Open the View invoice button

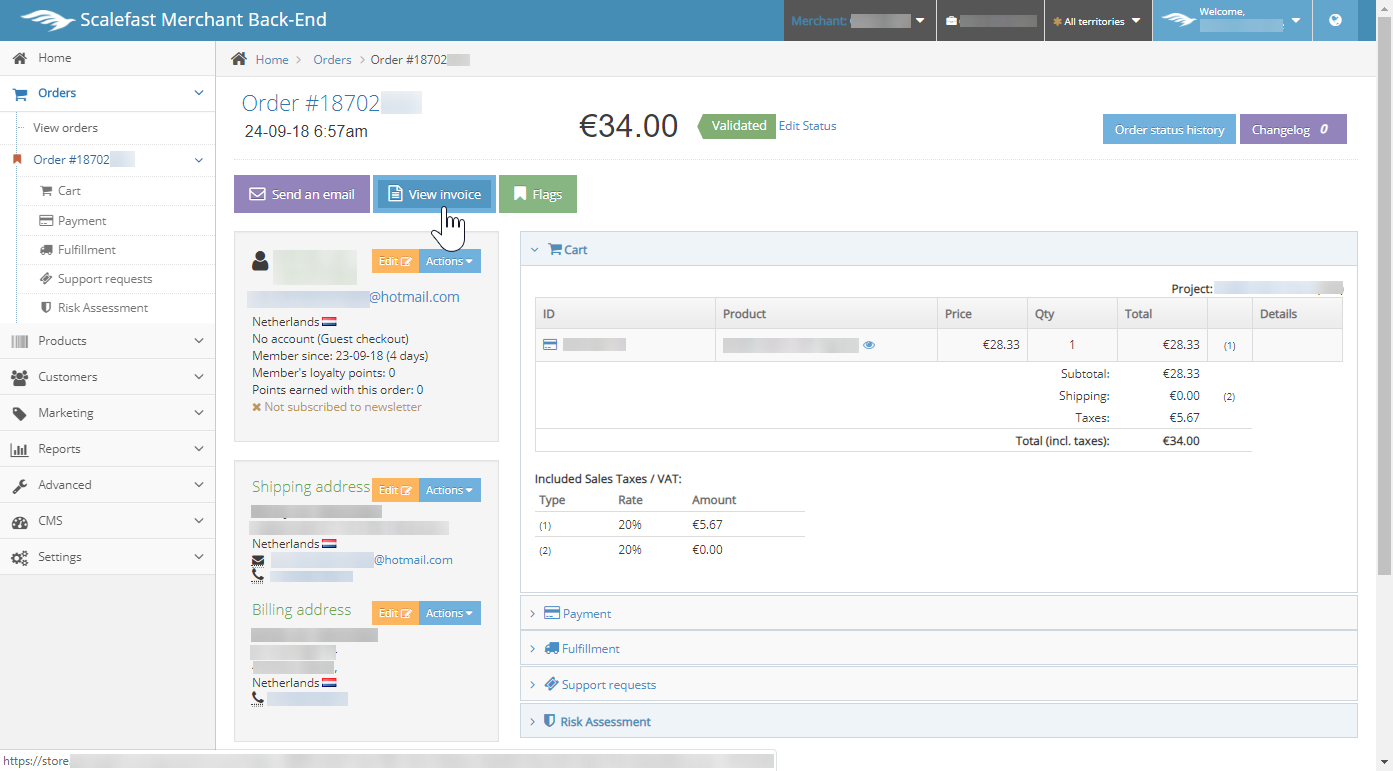pos(434,195)
